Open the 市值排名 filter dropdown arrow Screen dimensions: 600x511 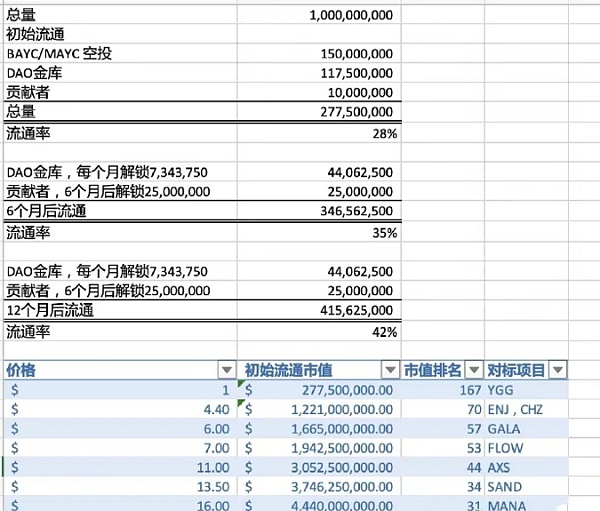(x=473, y=370)
